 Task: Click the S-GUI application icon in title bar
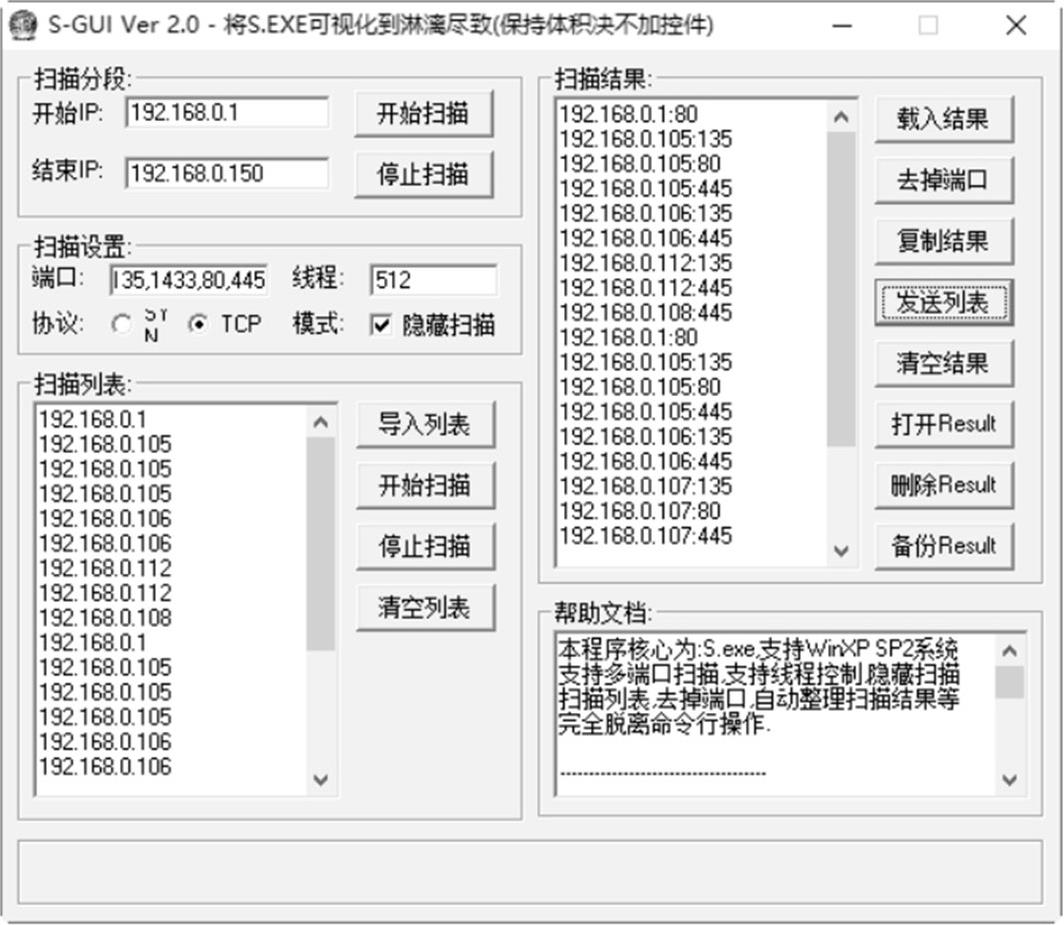tap(23, 25)
